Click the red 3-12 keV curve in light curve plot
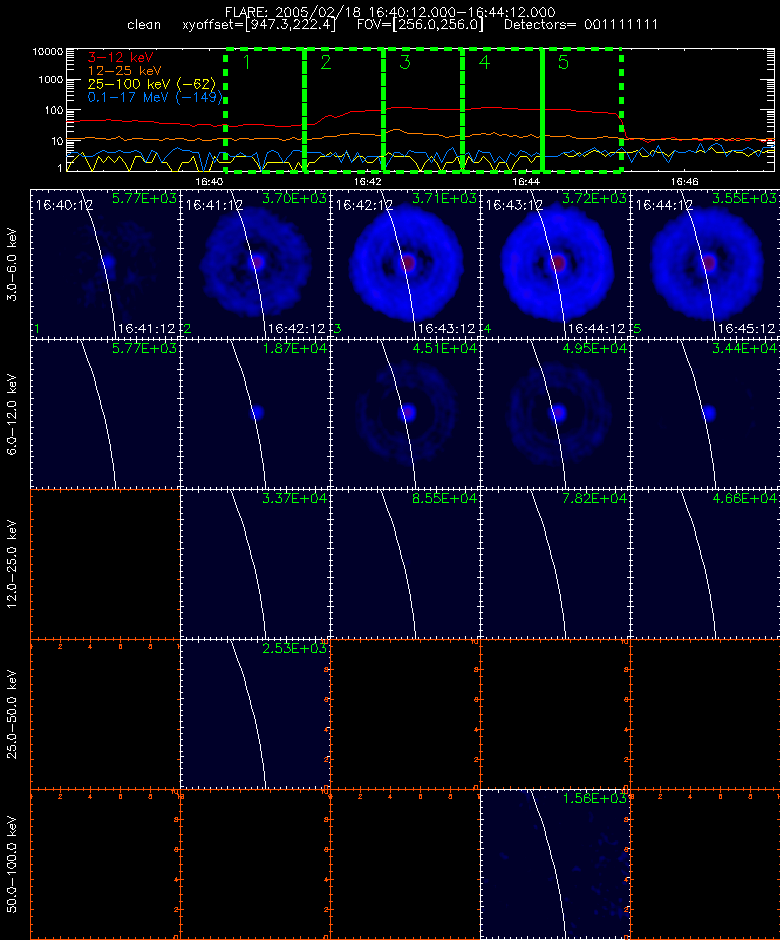This screenshot has height=940, width=780. point(420,109)
